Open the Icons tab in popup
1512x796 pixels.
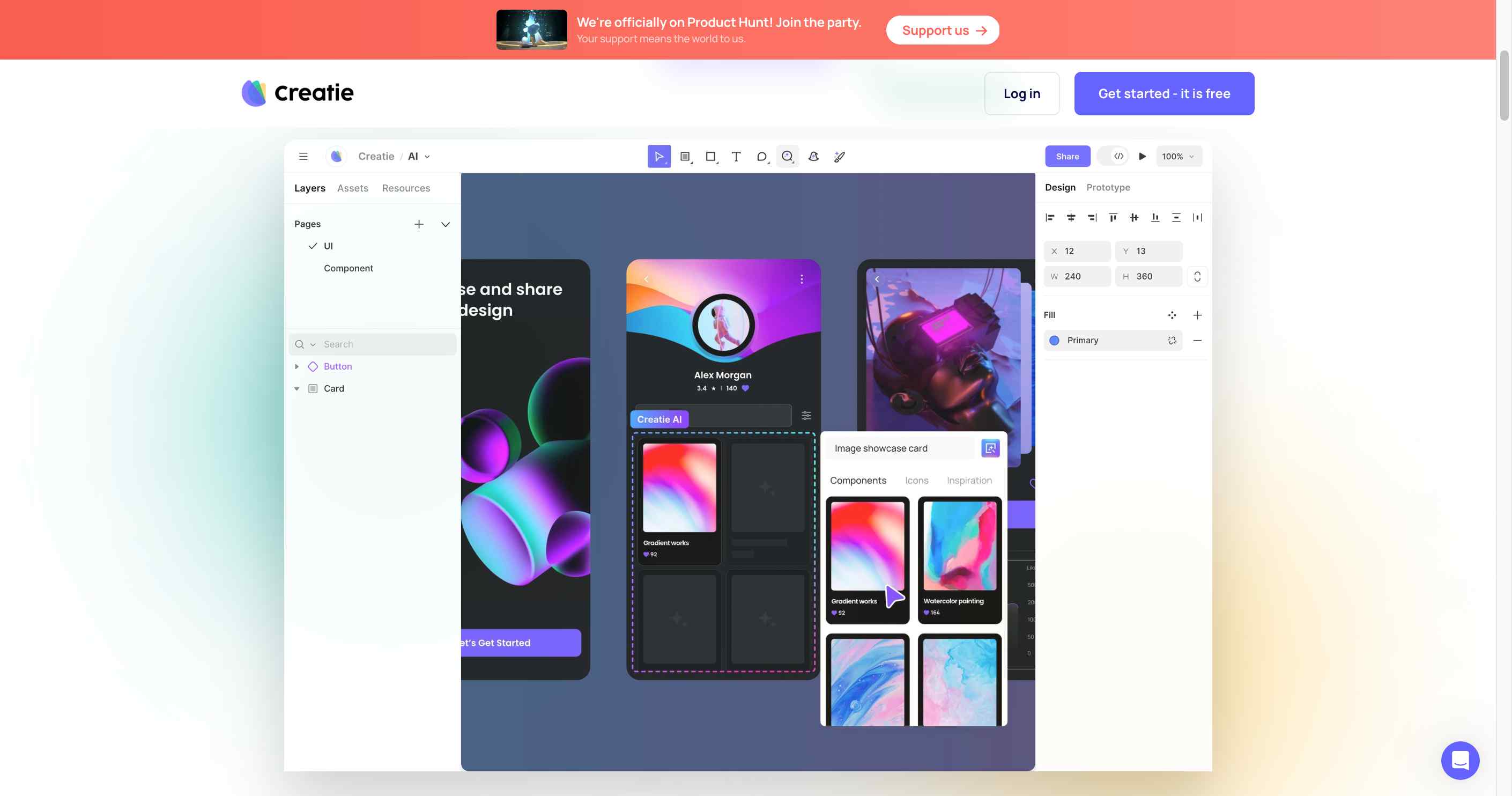[x=916, y=480]
